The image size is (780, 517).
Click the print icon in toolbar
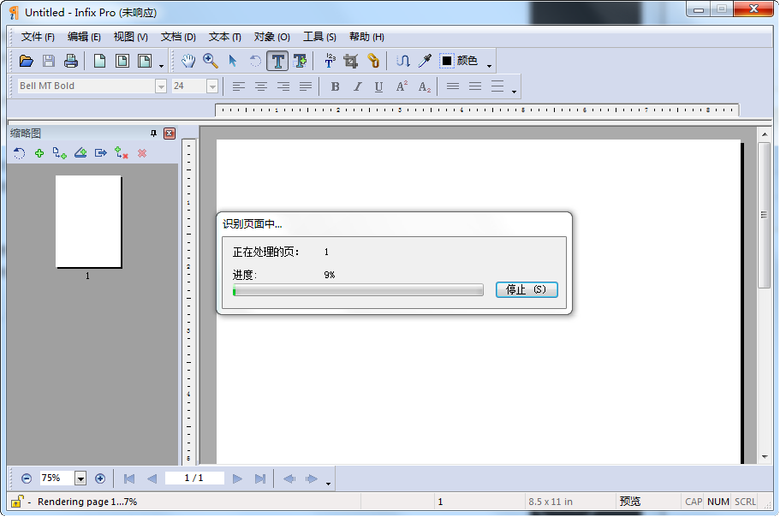(x=71, y=61)
